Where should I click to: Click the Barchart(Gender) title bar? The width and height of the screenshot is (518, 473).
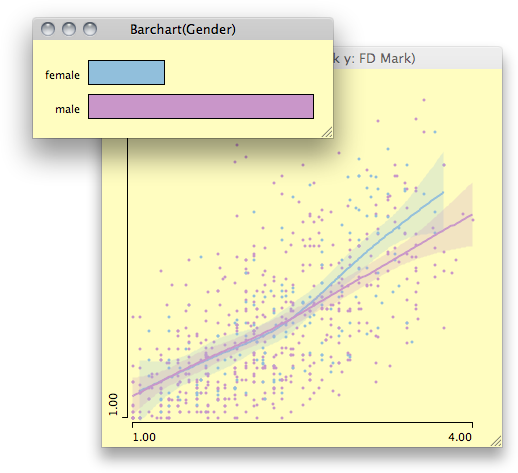[x=183, y=29]
